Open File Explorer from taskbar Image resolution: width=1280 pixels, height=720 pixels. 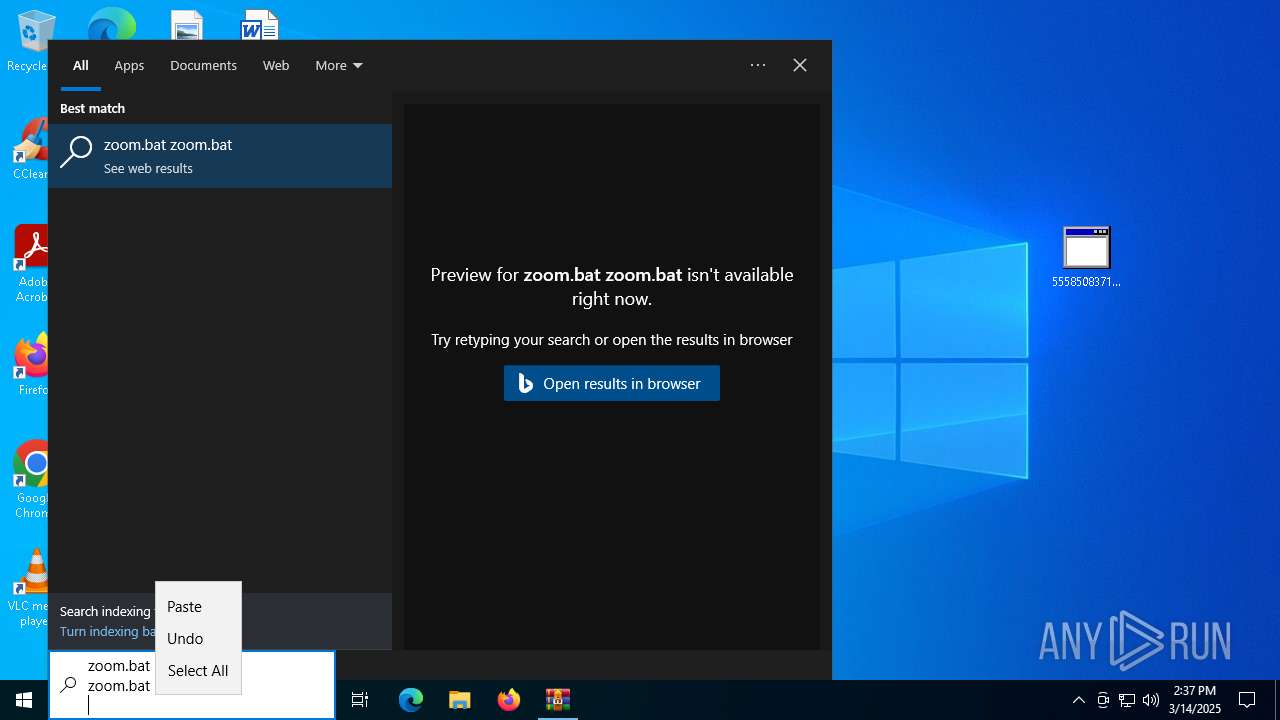[x=460, y=700]
